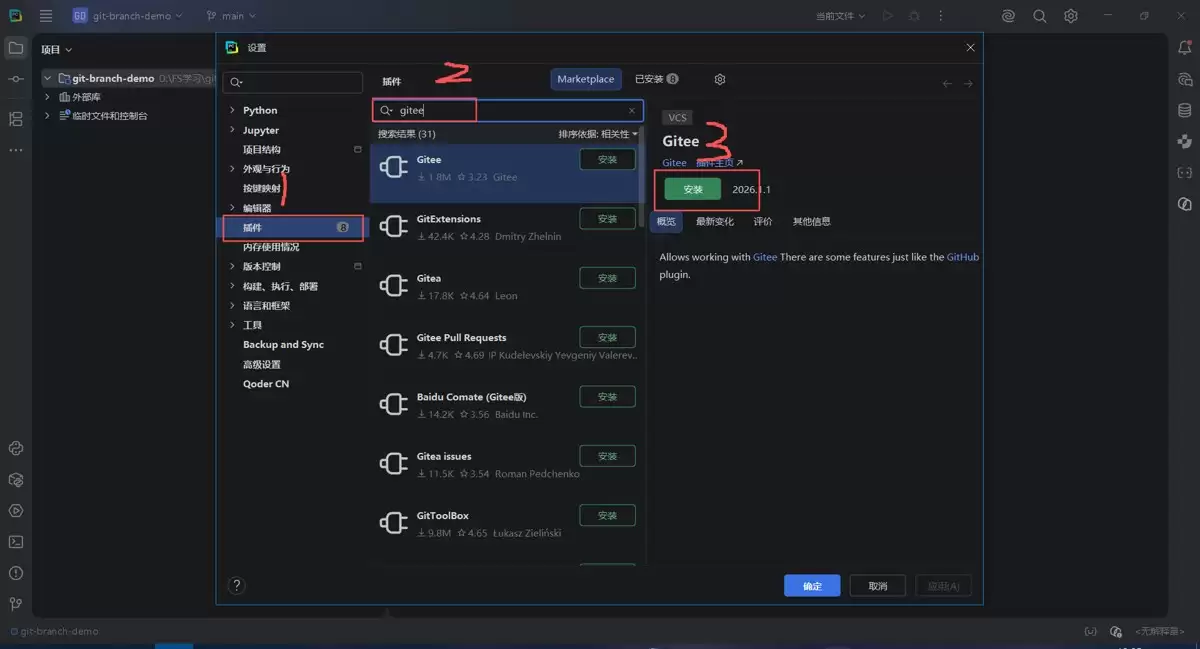
Task: Select the 概览 plugin detail tab
Action: (x=666, y=221)
